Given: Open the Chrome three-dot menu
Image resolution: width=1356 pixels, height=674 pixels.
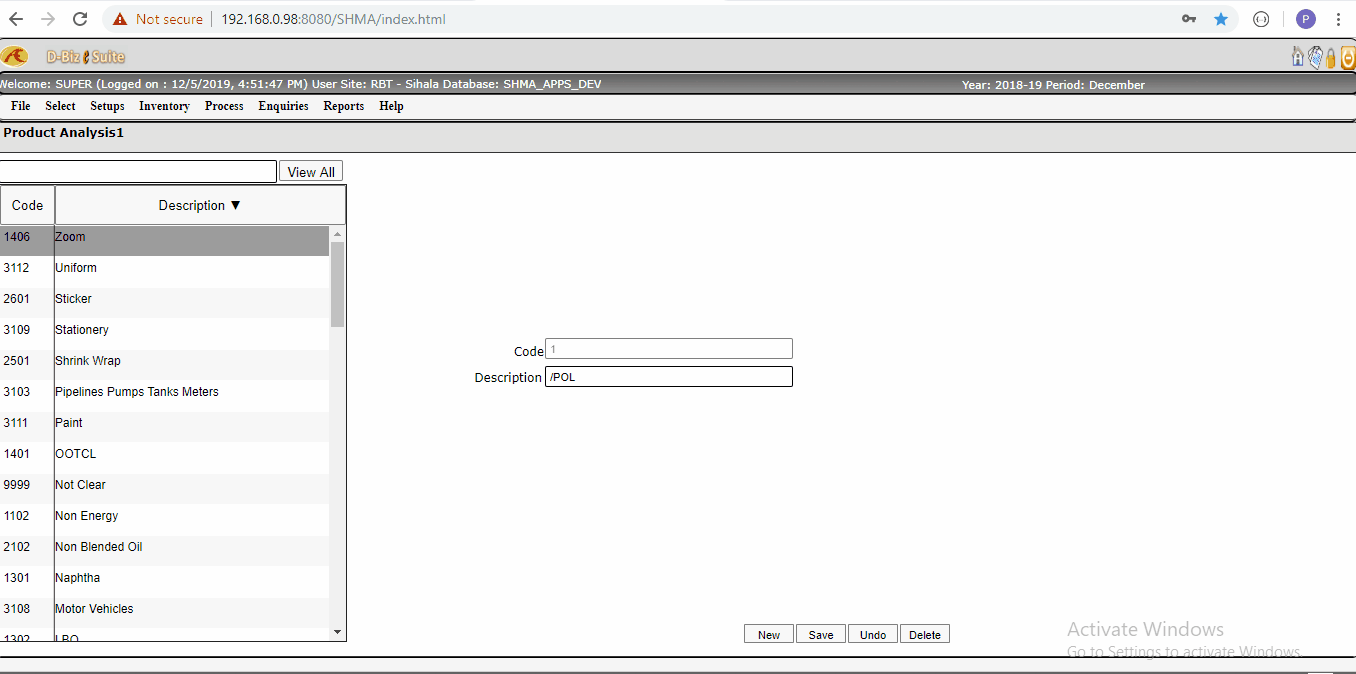Looking at the screenshot, I should (1339, 18).
